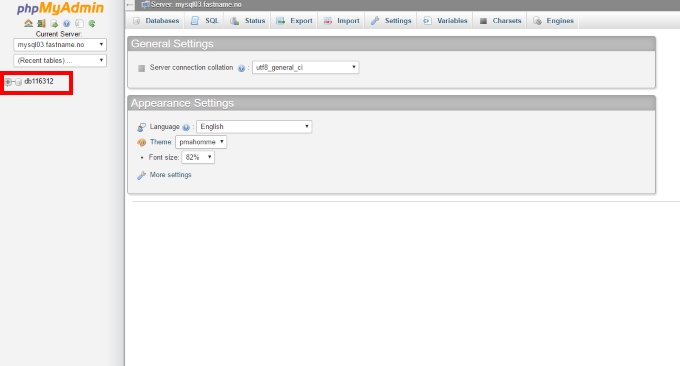
Task: Click the More settings wrench icon
Action: click(x=141, y=175)
